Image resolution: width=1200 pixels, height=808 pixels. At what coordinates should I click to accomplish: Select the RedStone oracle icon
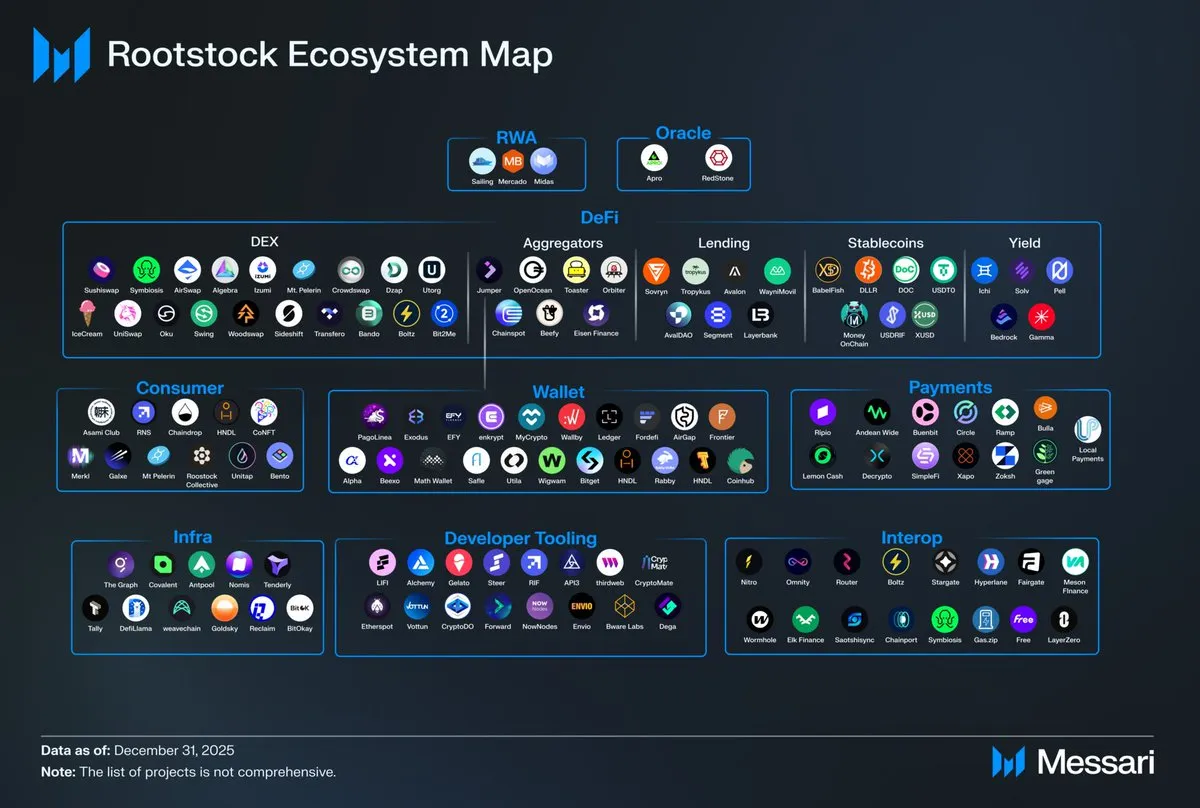click(719, 159)
